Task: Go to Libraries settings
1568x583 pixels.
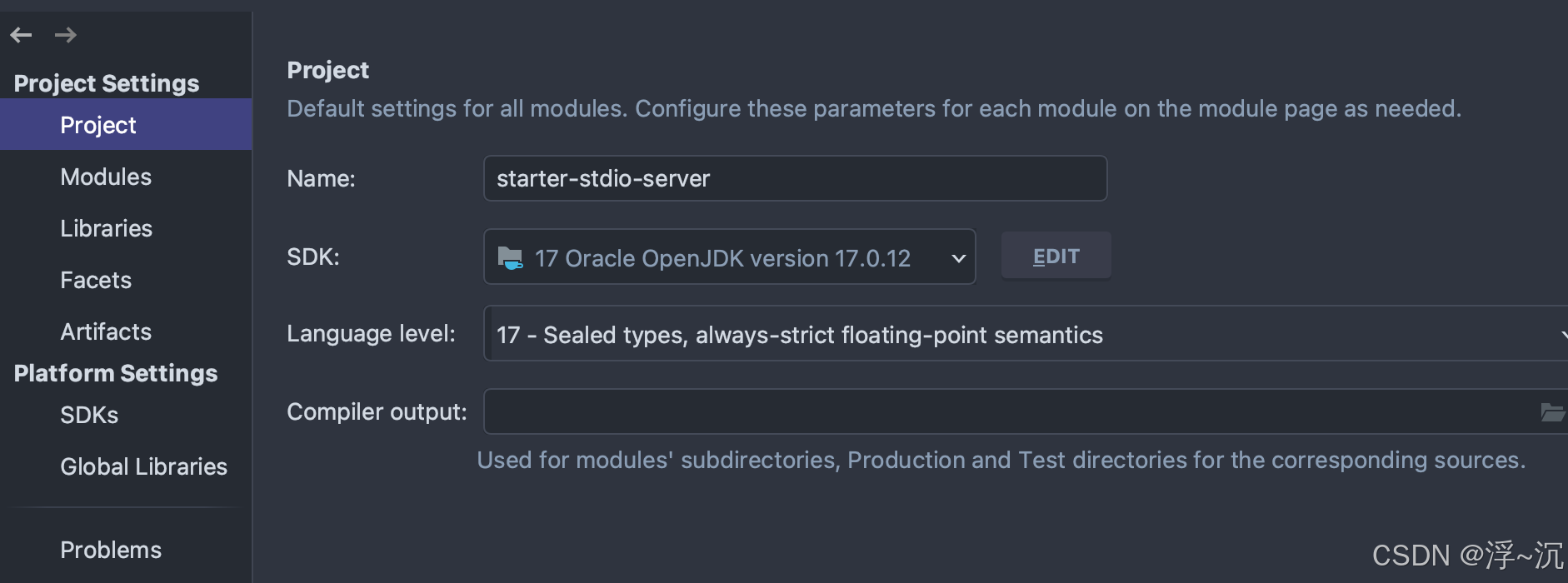Action: [x=106, y=228]
